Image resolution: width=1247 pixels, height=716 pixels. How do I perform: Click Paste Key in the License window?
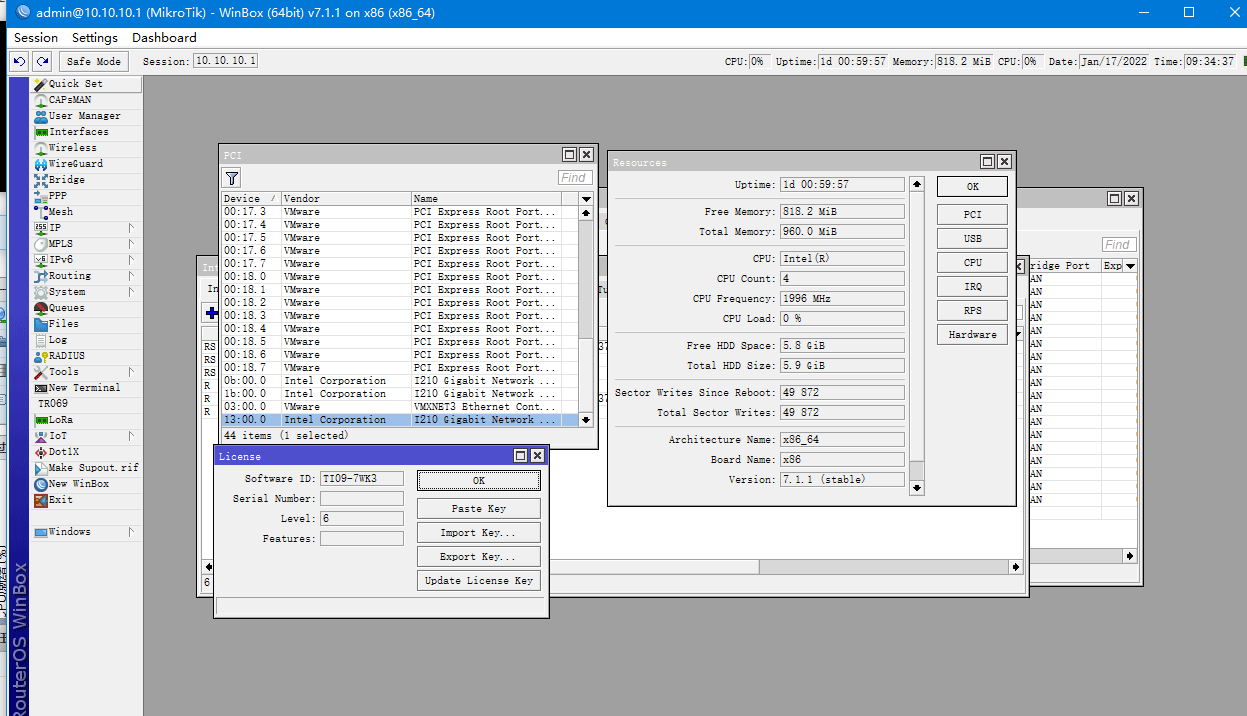pos(478,507)
